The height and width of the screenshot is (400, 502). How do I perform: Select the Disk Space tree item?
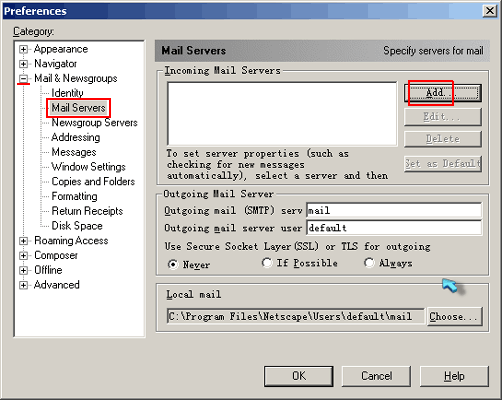(x=77, y=226)
